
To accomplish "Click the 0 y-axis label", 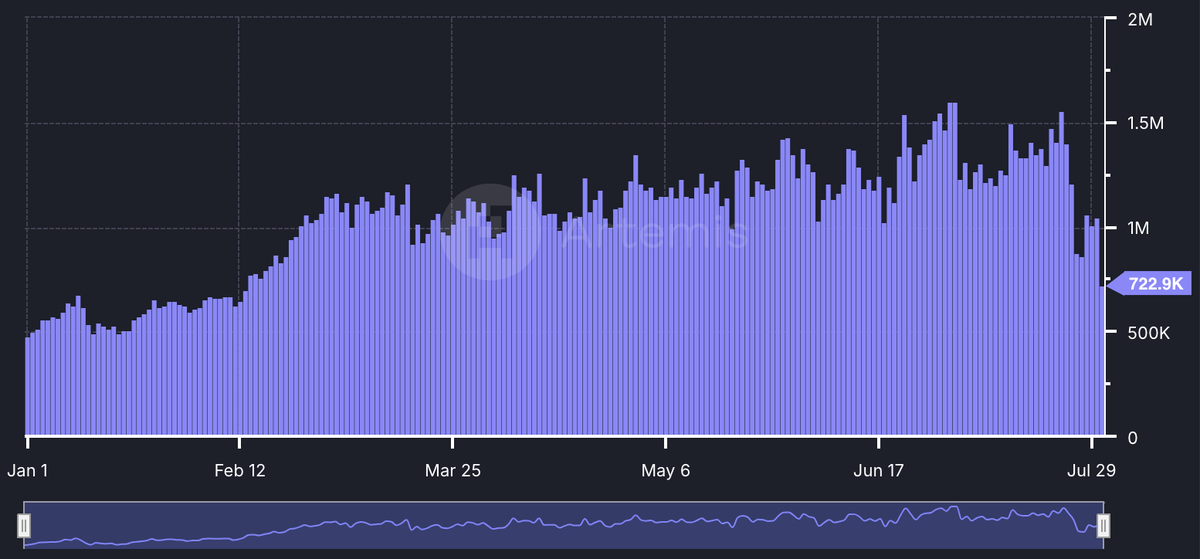I will pyautogui.click(x=1132, y=437).
